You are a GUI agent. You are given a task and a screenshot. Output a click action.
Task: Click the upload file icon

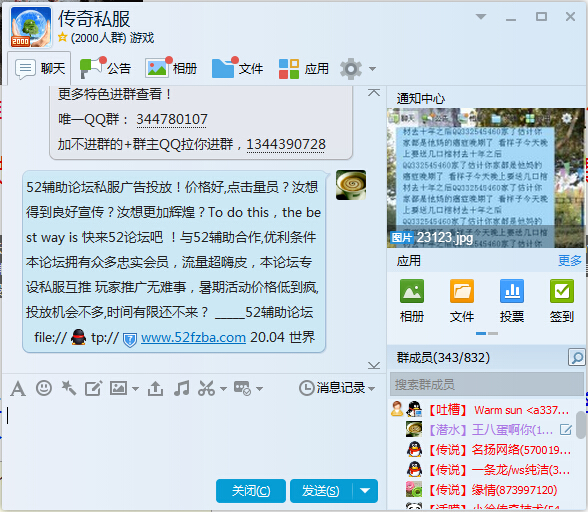pos(155,388)
